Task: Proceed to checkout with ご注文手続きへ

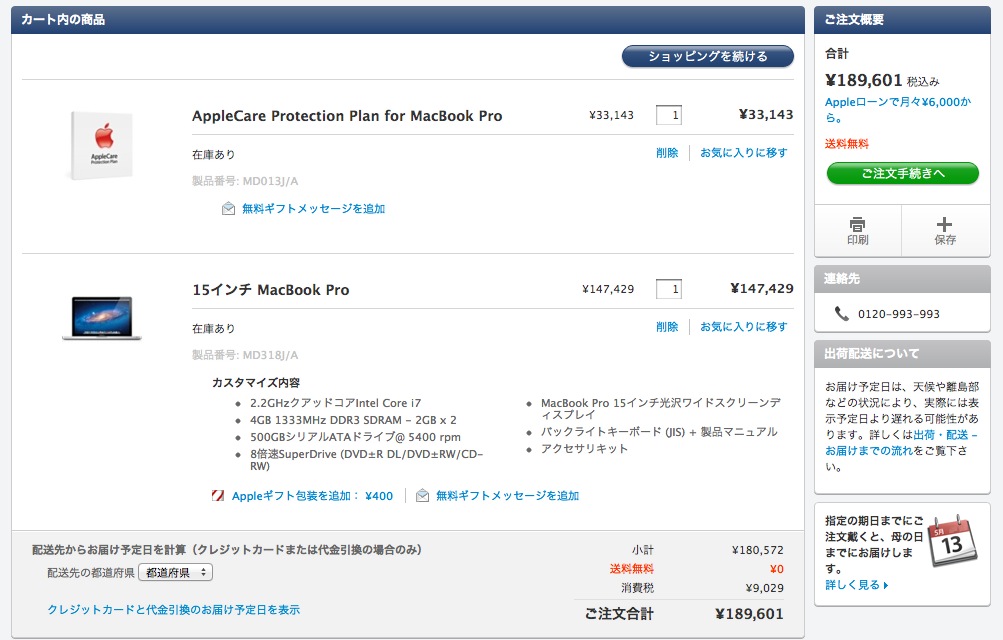Action: coord(903,173)
